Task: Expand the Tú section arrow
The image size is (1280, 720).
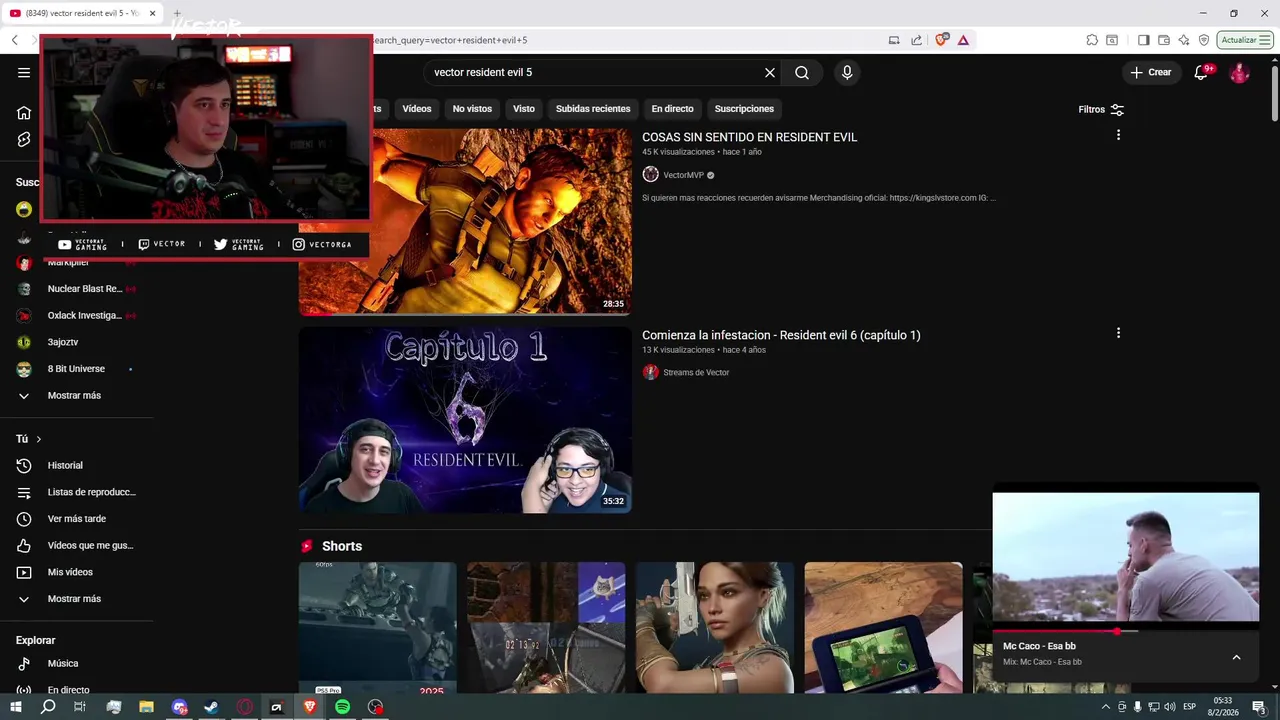Action: [x=39, y=439]
